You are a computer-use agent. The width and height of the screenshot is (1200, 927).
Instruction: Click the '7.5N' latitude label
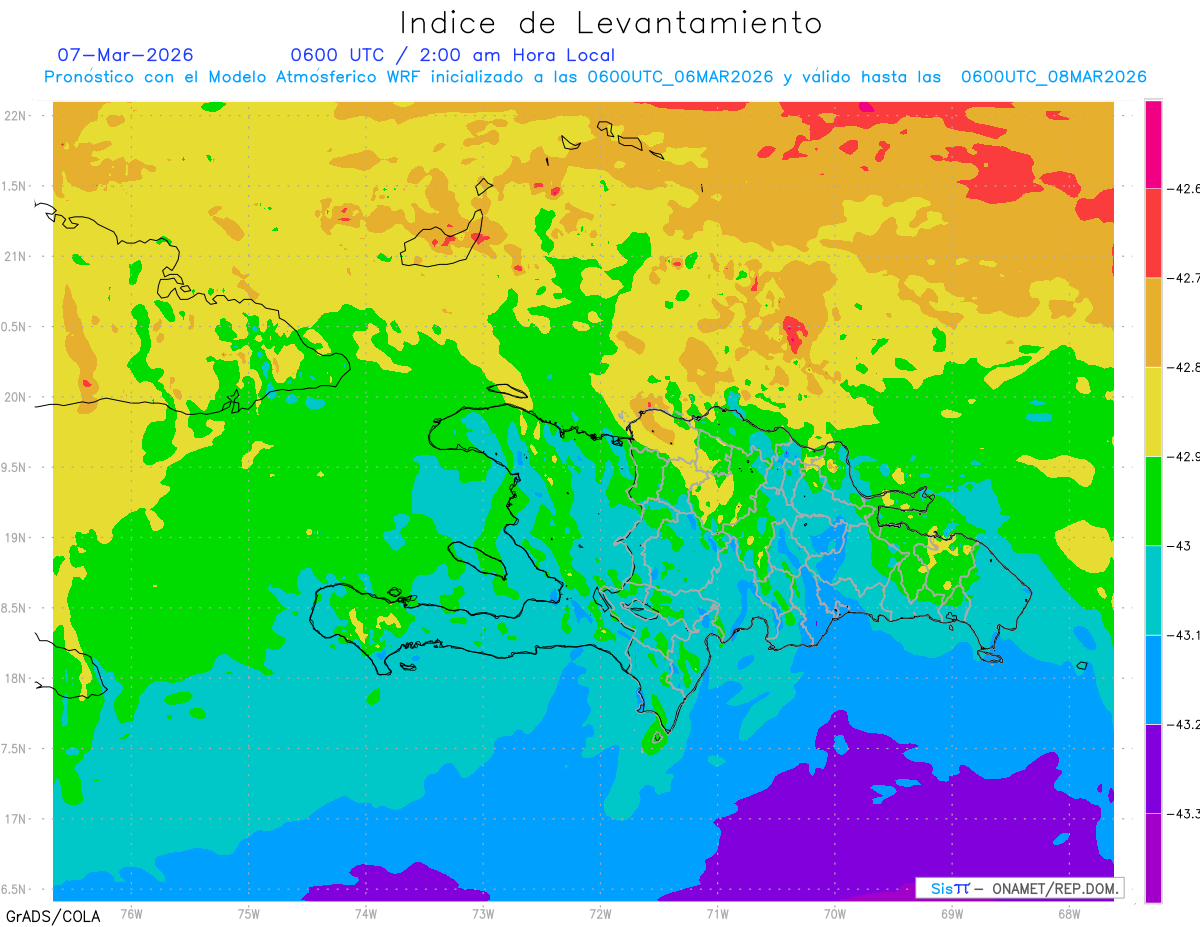[x=15, y=749]
